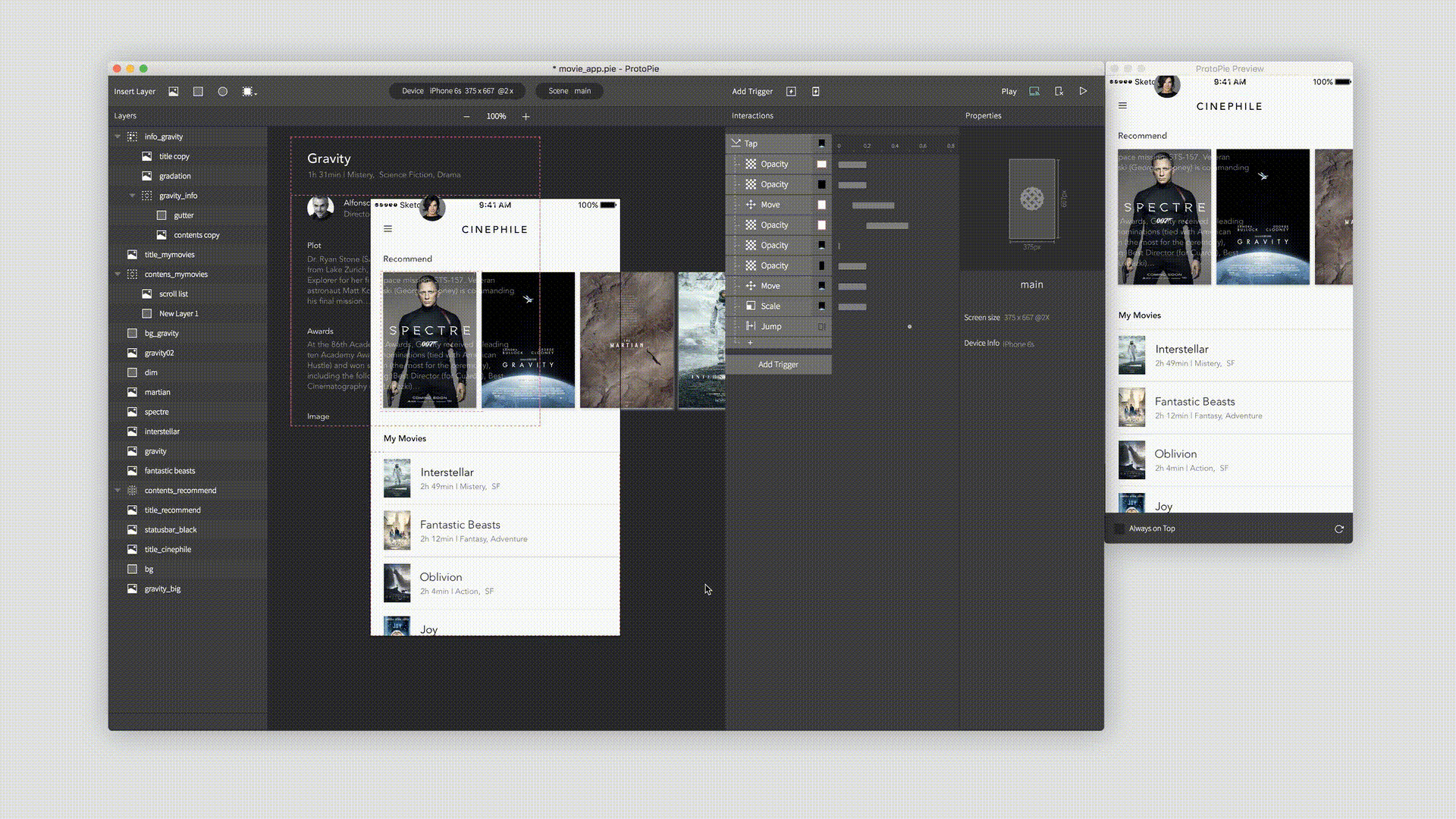Click the first Add Trigger icon in the toolbar
The width and height of the screenshot is (1456, 819).
[791, 91]
